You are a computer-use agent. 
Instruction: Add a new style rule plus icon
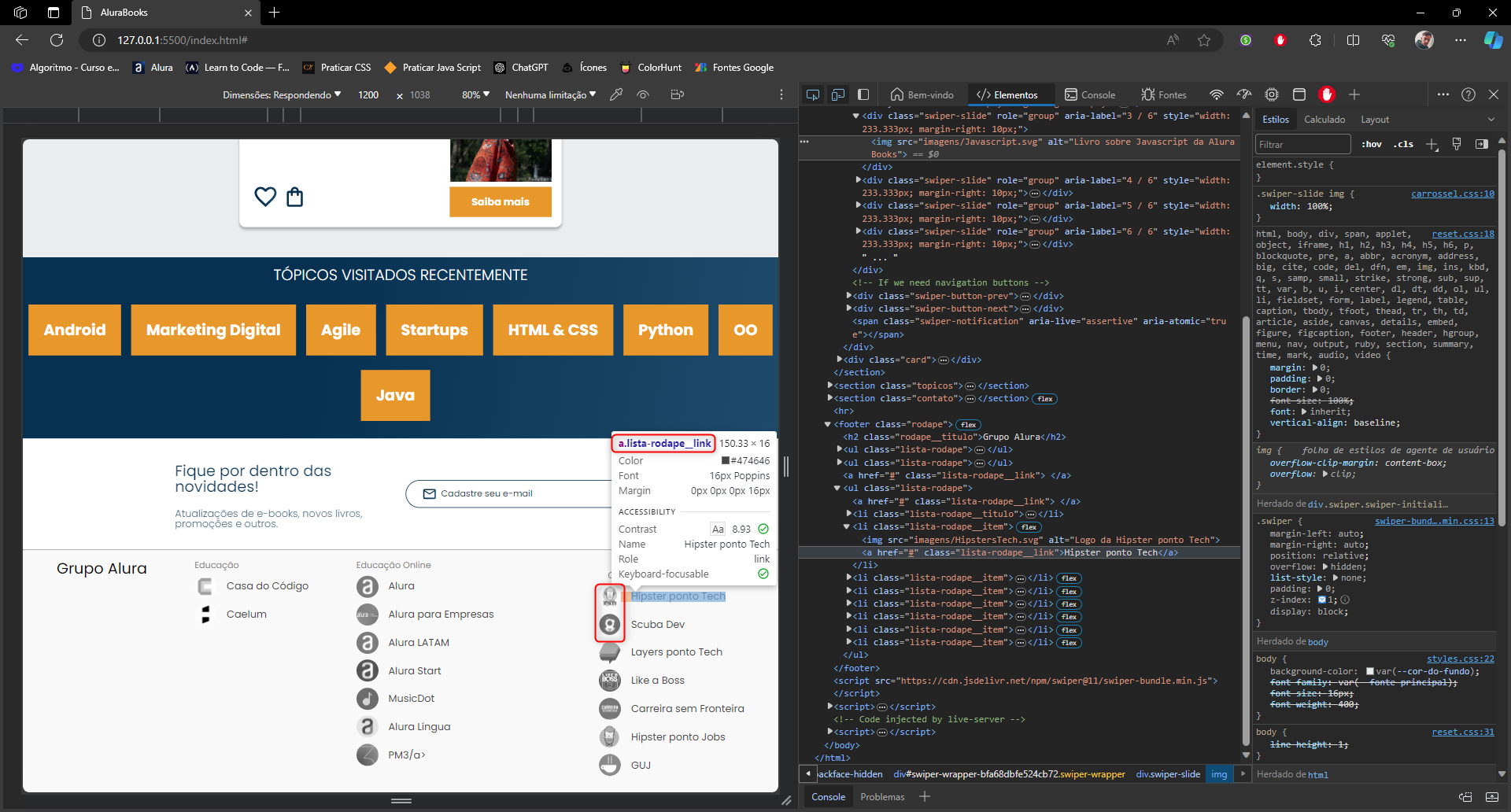click(x=1432, y=144)
